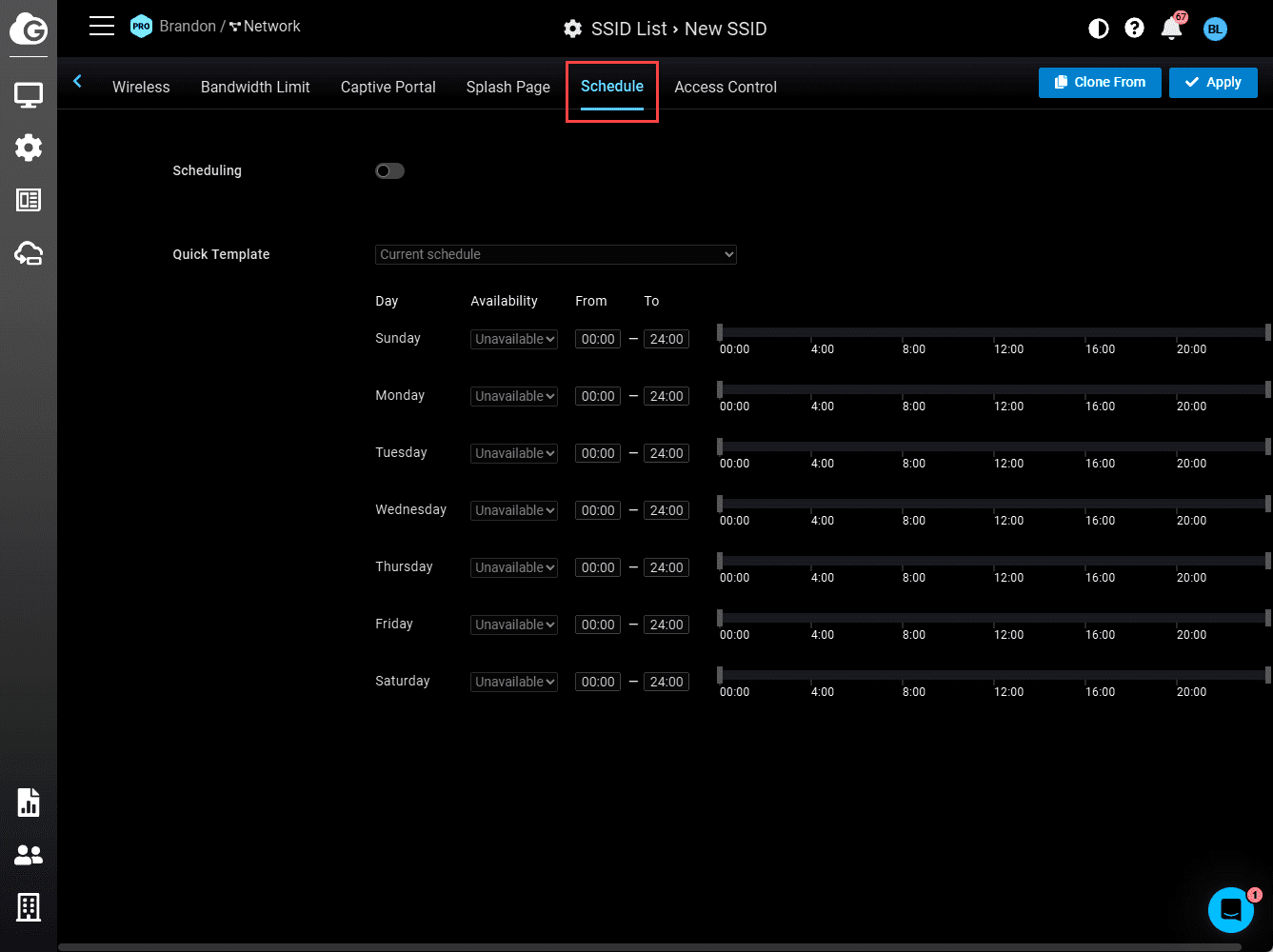Click the Friday day label
1273x952 pixels.
click(x=394, y=624)
